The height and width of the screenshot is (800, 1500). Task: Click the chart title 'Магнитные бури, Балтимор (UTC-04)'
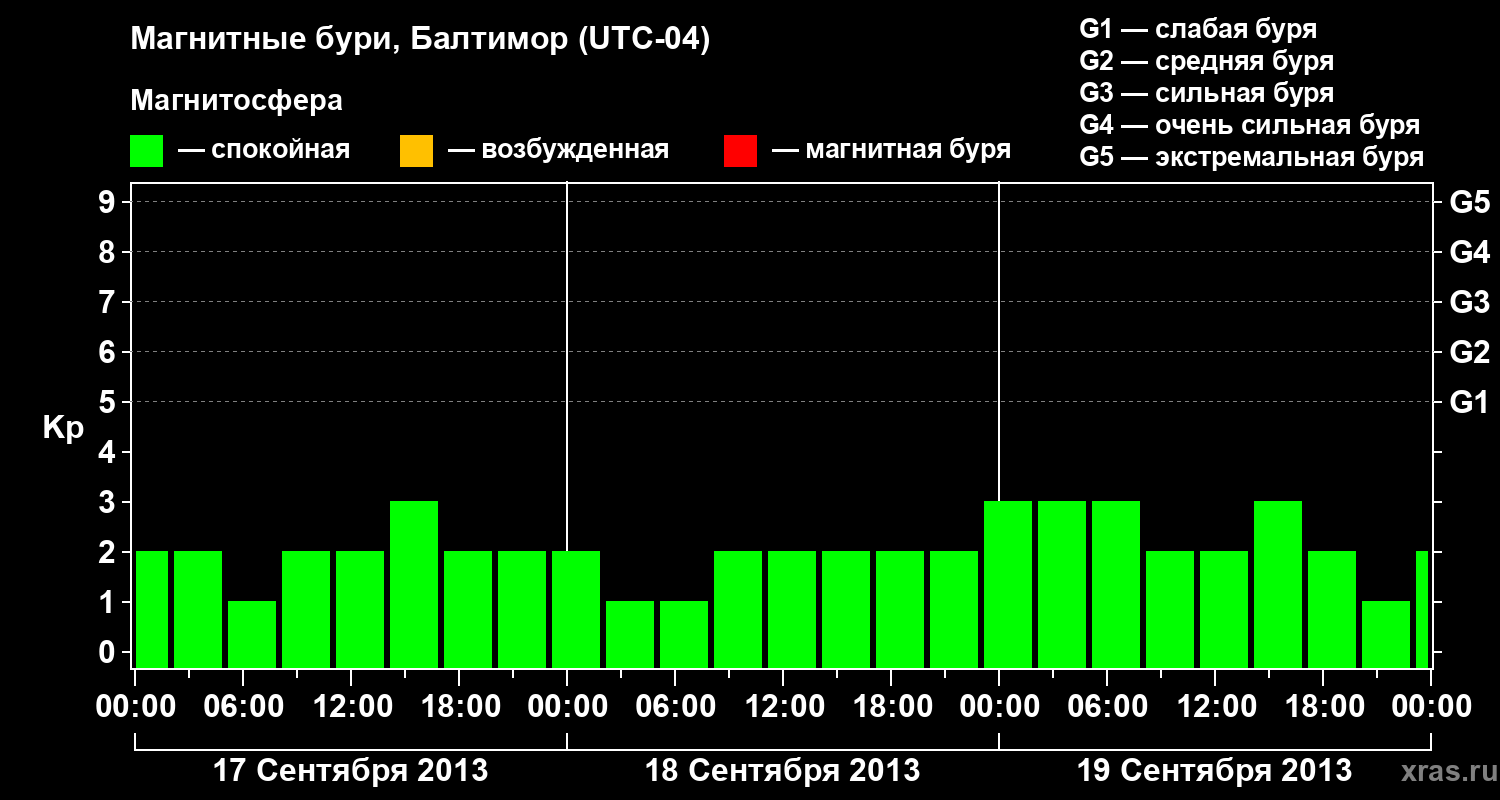[x=420, y=41]
